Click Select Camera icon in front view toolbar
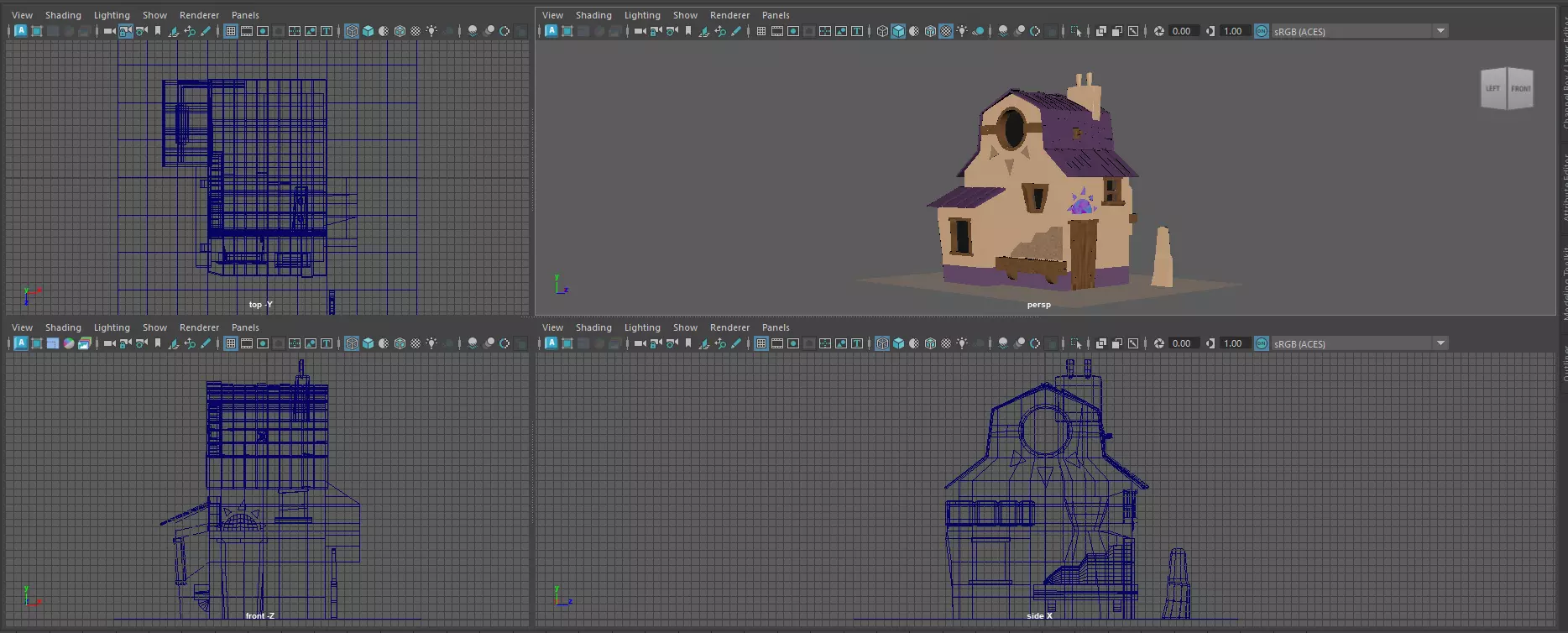Screen dimensions: 1568x633 click(x=109, y=343)
